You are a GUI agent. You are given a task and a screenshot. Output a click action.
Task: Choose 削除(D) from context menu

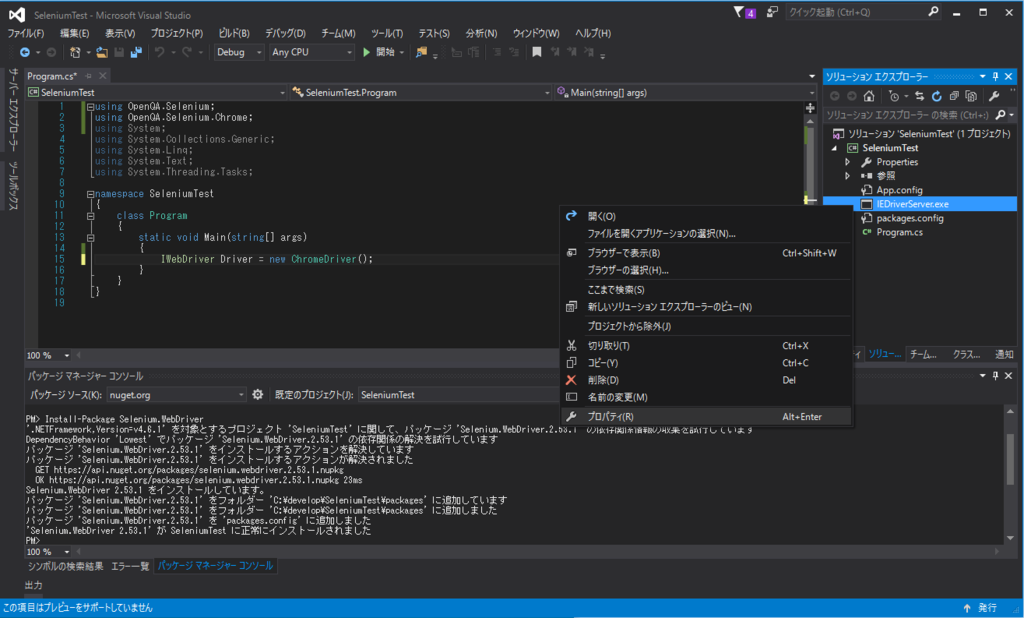(x=706, y=380)
